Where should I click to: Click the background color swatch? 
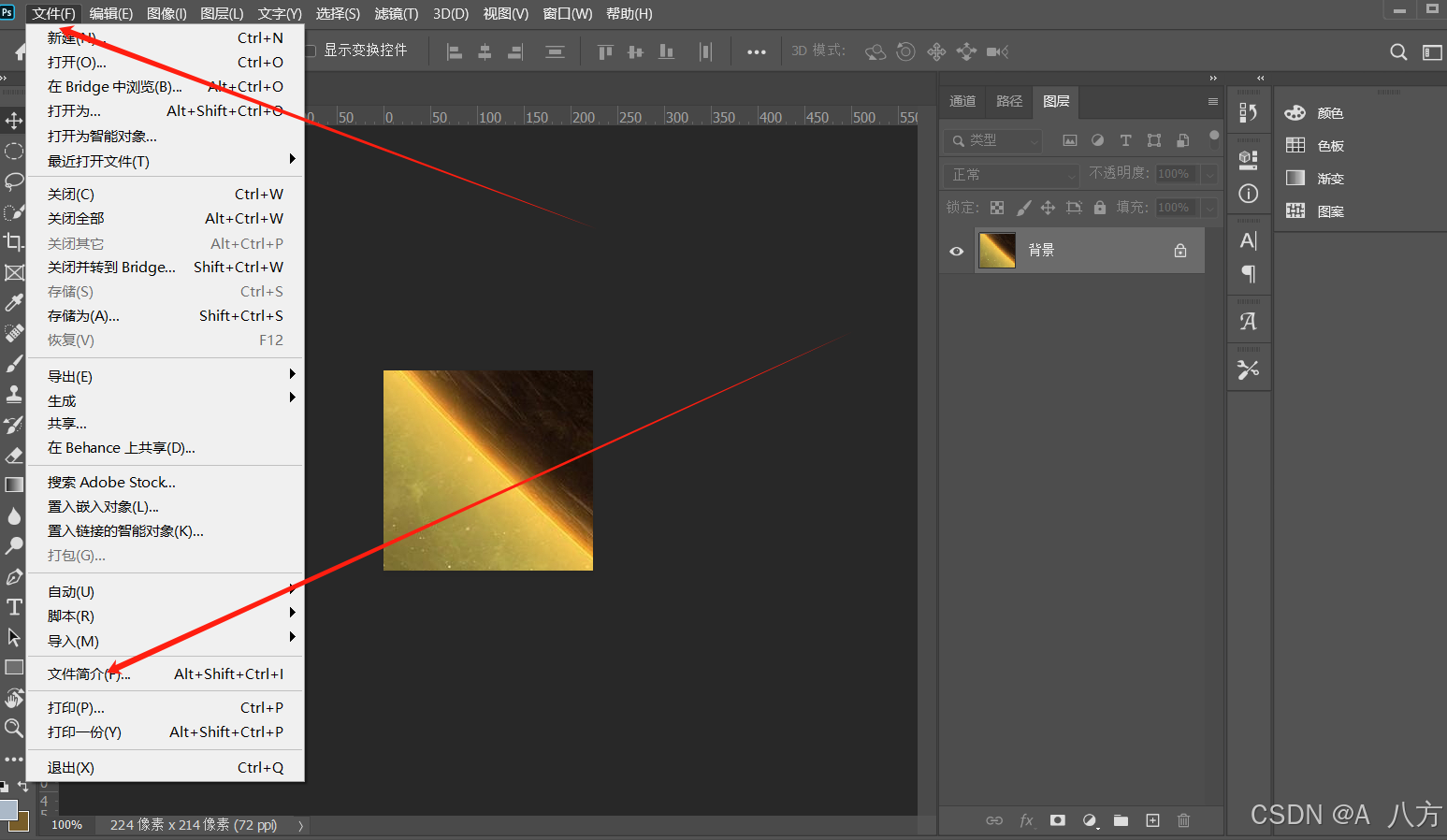(x=23, y=824)
